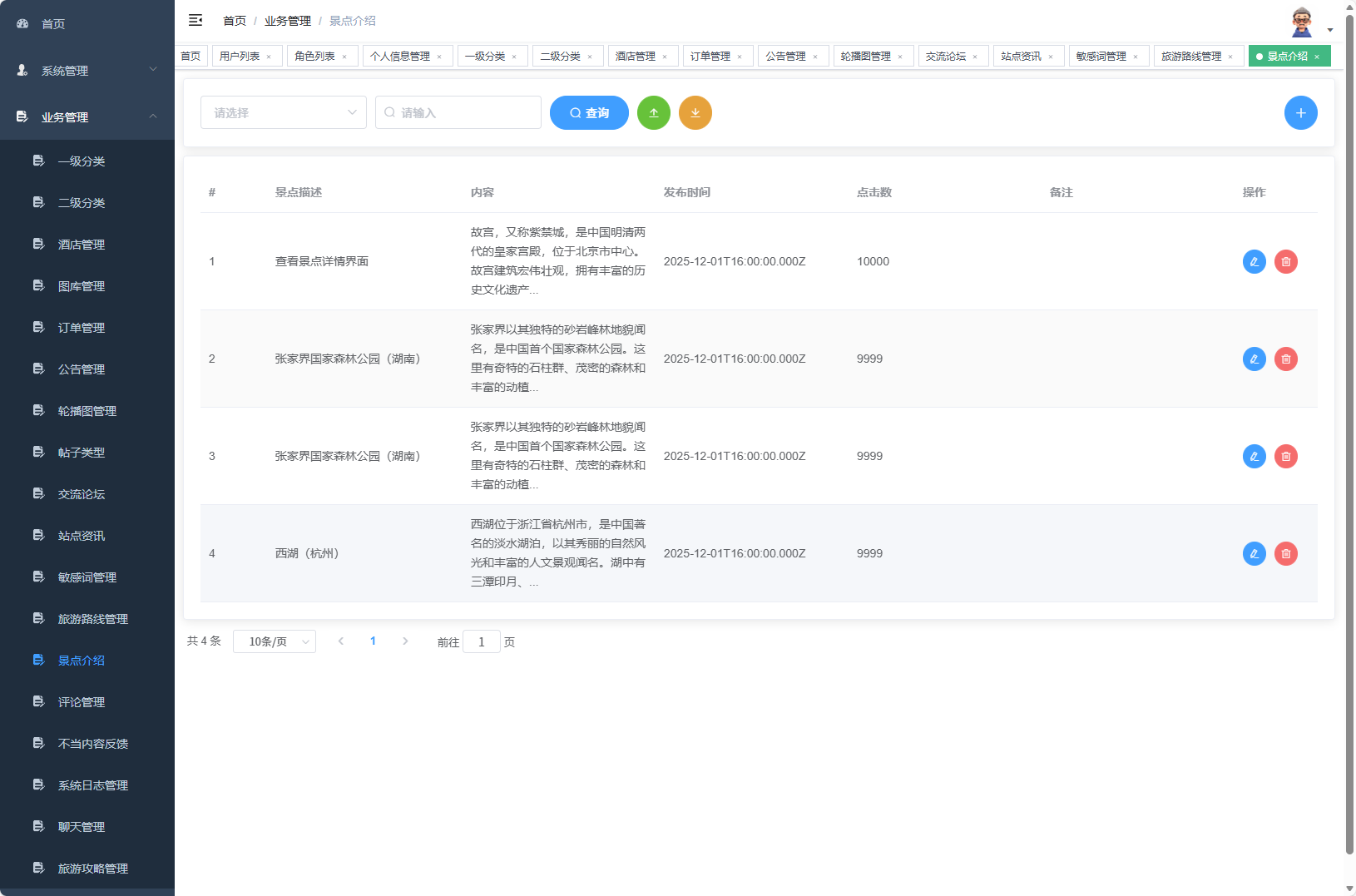The width and height of the screenshot is (1356, 896).
Task: Click the orange download/export icon
Action: 695,112
